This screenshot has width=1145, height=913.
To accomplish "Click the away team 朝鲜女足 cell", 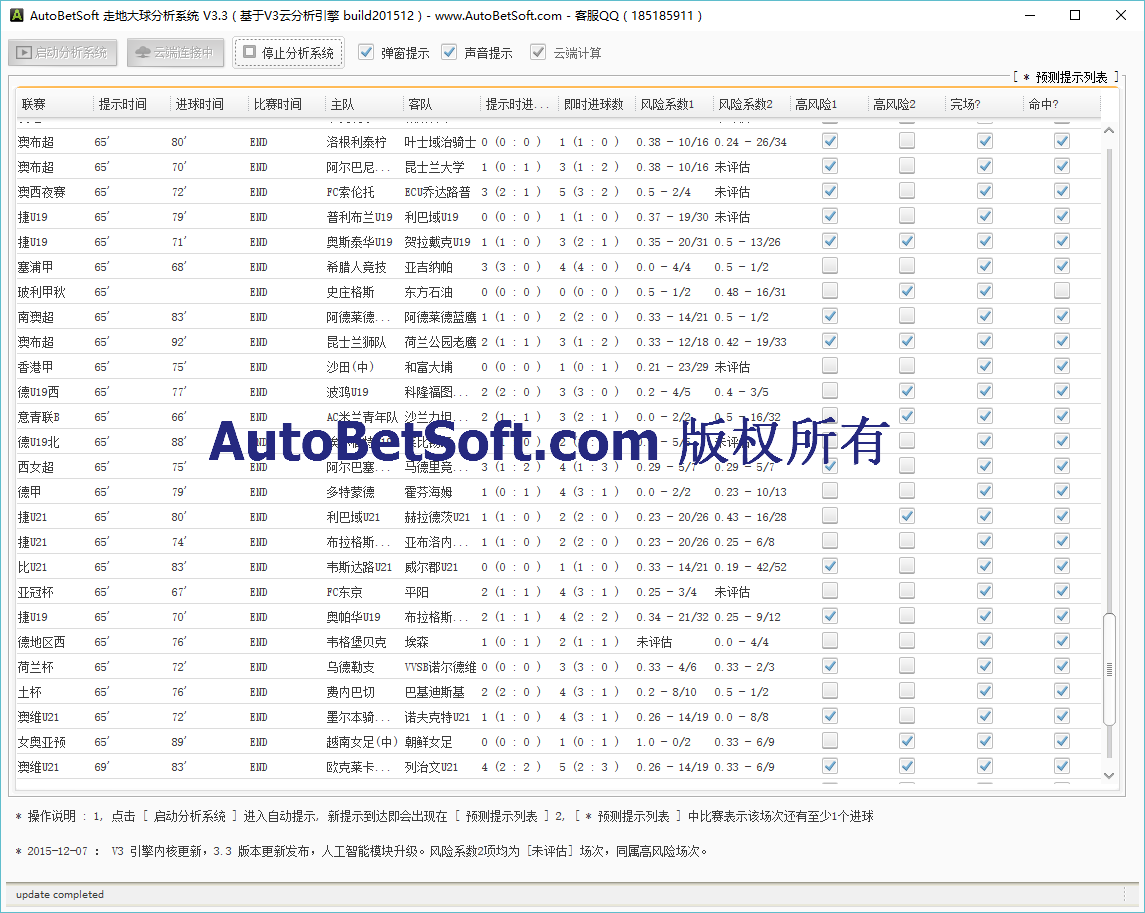I will (x=429, y=742).
